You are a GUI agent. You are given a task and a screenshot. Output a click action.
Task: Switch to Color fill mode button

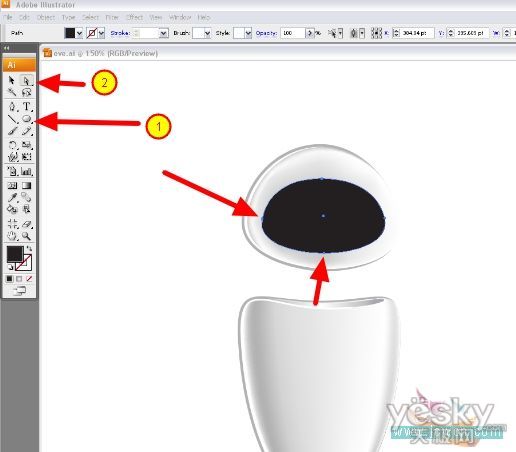[x=9, y=279]
